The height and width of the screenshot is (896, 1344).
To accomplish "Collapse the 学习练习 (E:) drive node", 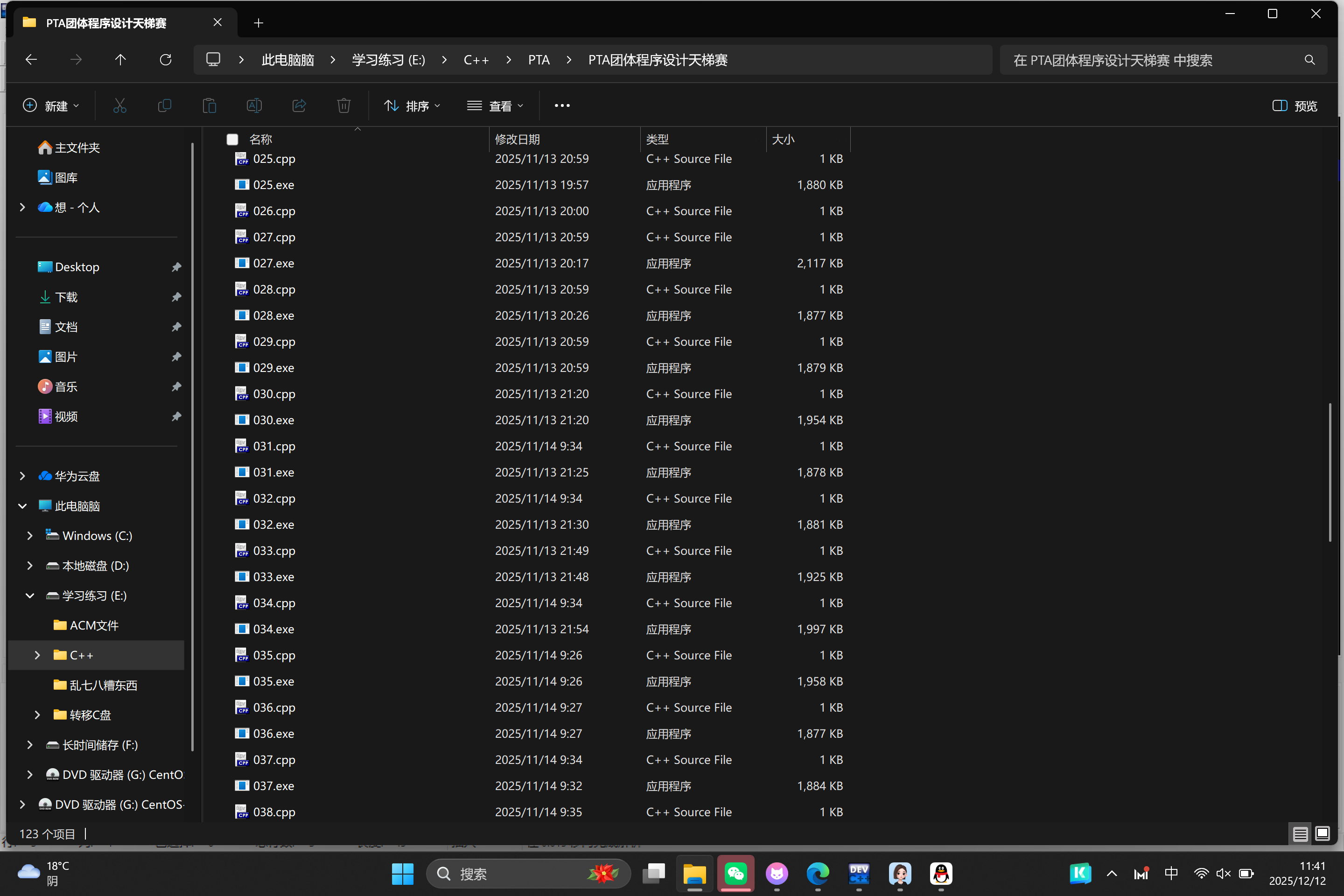I will pos(30,595).
